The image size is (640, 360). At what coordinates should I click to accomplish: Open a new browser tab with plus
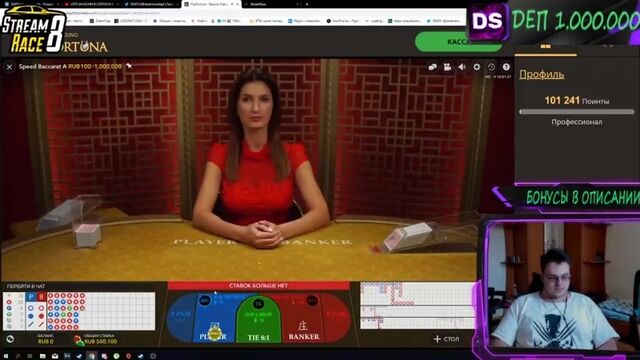307,4
